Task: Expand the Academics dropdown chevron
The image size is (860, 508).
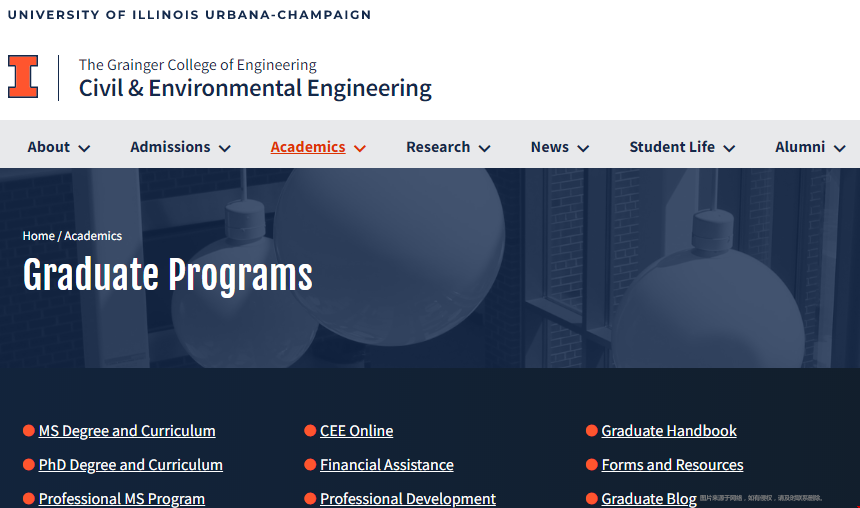Action: [360, 148]
